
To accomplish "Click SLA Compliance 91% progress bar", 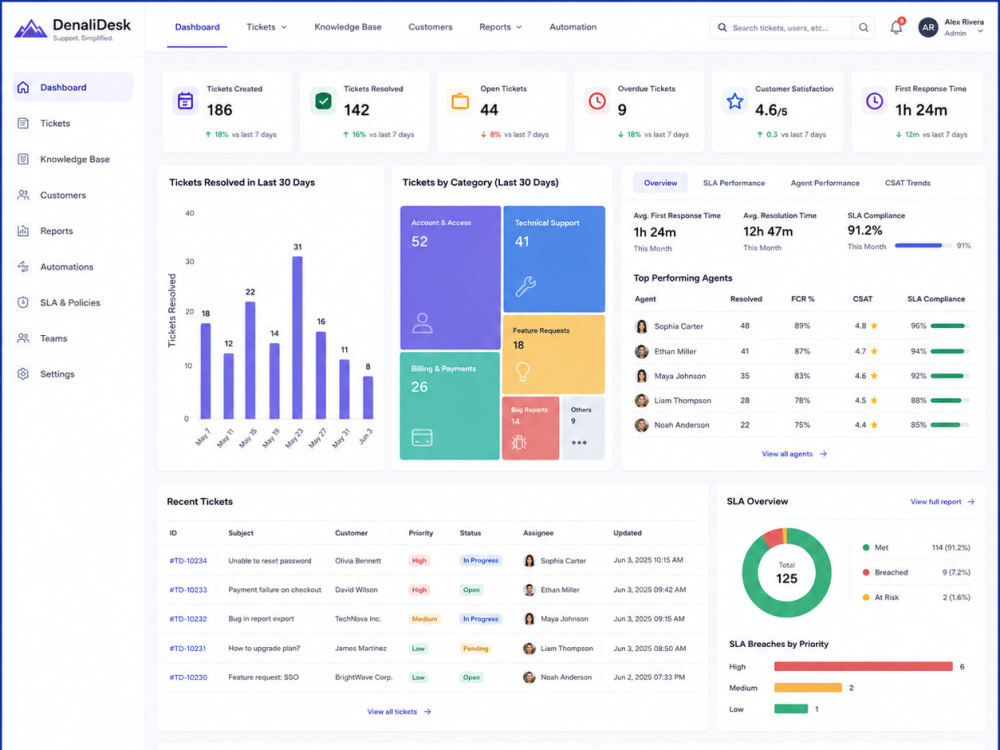I will (923, 246).
